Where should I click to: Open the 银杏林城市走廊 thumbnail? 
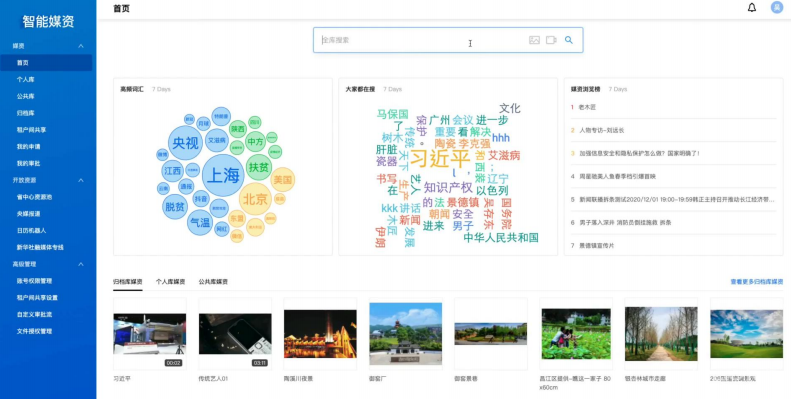[661, 334]
